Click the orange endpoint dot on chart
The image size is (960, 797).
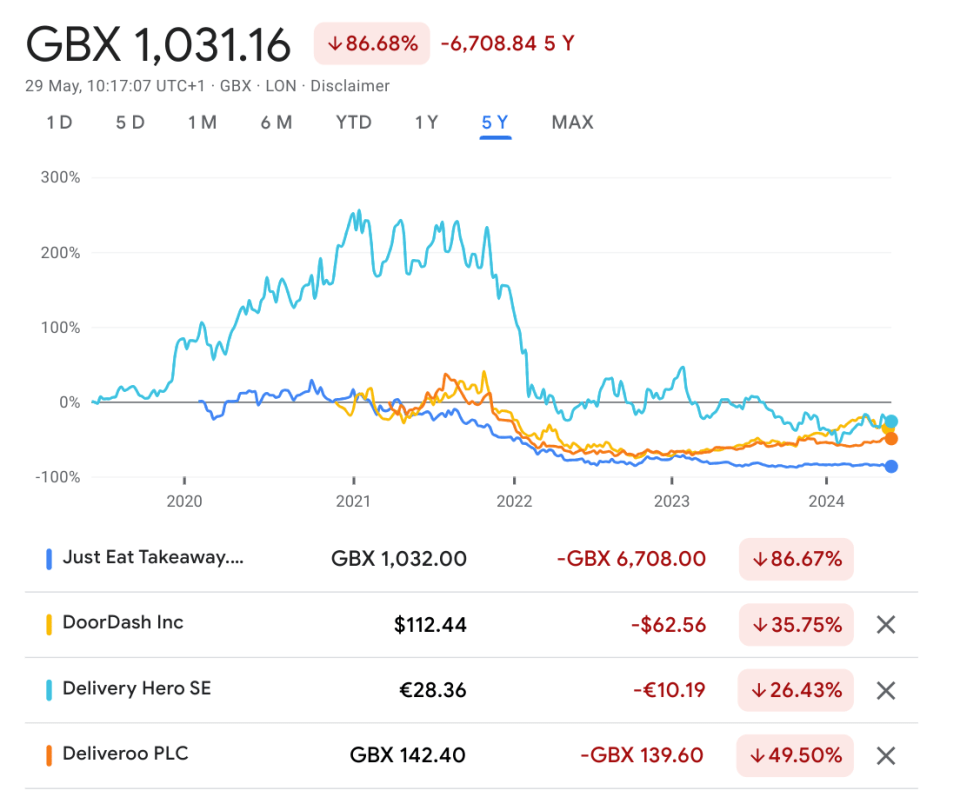[891, 439]
